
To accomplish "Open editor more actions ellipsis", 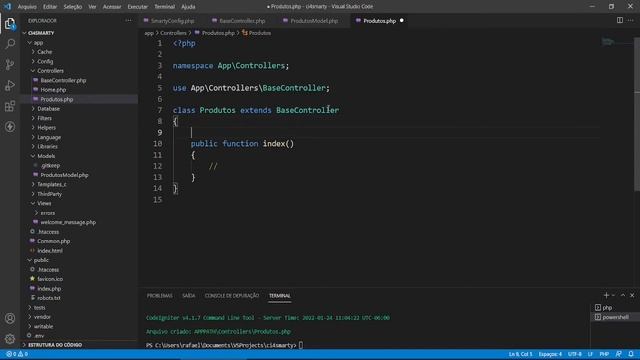I will pos(631,20).
